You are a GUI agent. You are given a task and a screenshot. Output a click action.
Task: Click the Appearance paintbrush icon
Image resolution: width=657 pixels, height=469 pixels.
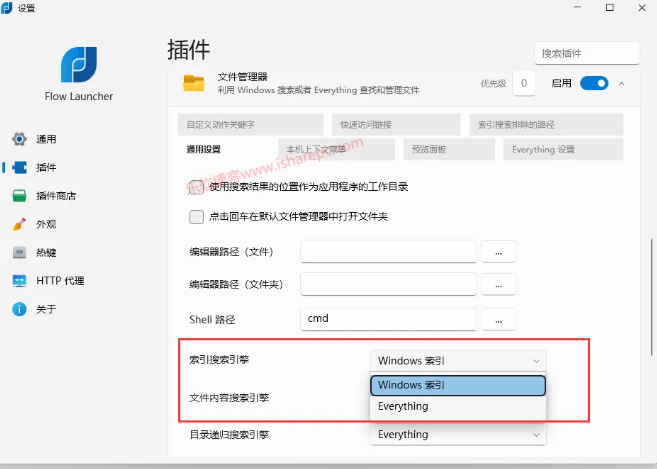click(19, 224)
